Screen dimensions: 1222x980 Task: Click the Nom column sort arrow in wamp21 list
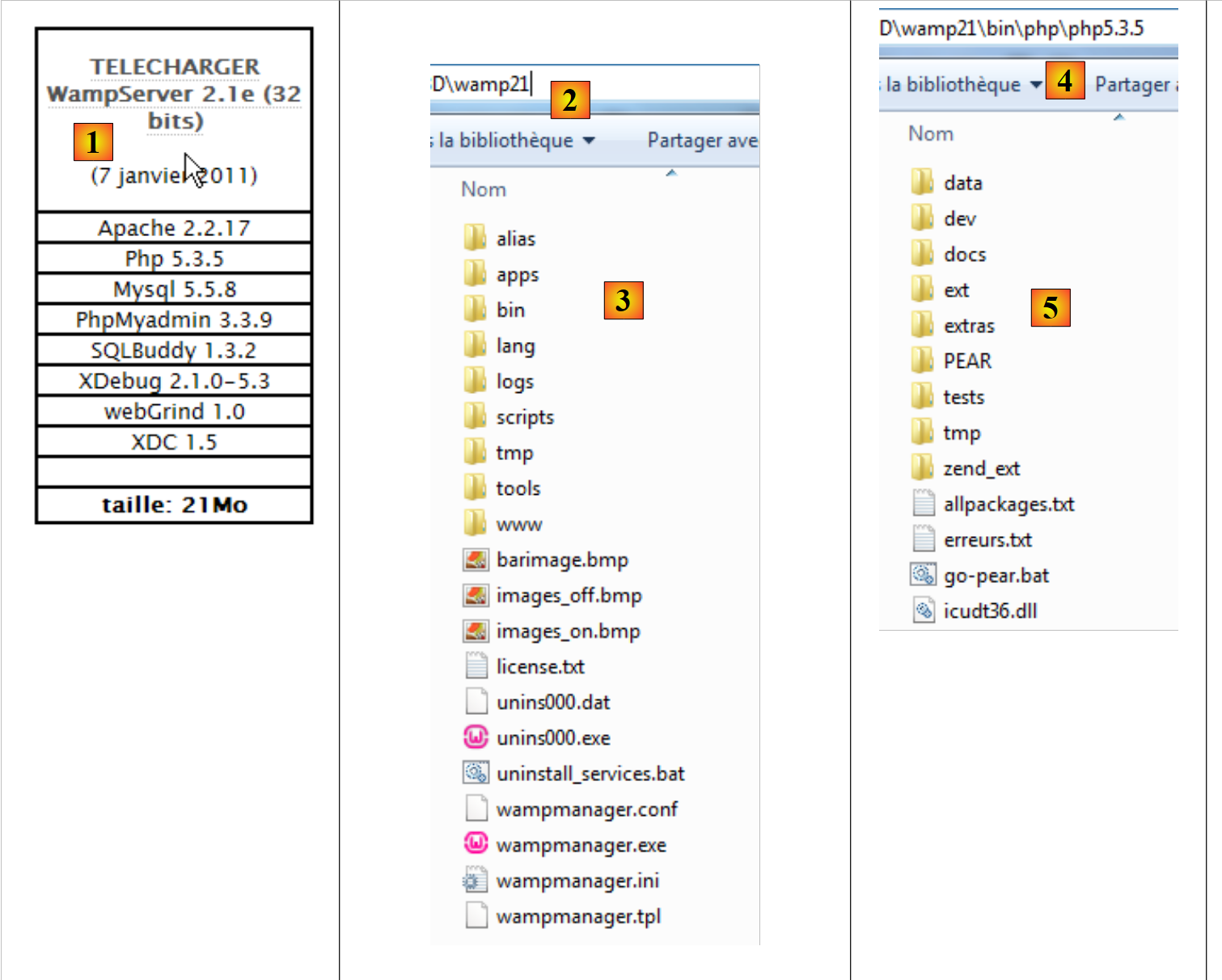pyautogui.click(x=670, y=173)
